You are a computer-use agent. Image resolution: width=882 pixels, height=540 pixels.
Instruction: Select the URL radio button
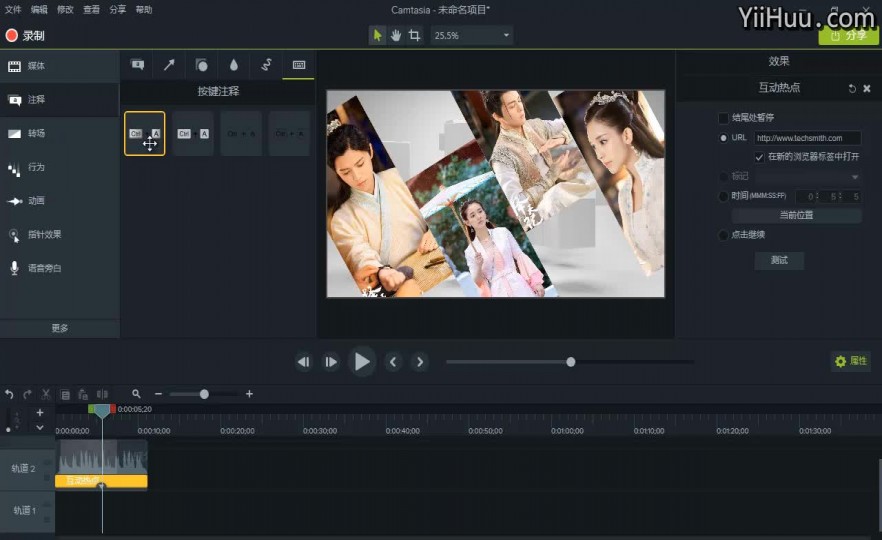(x=723, y=138)
